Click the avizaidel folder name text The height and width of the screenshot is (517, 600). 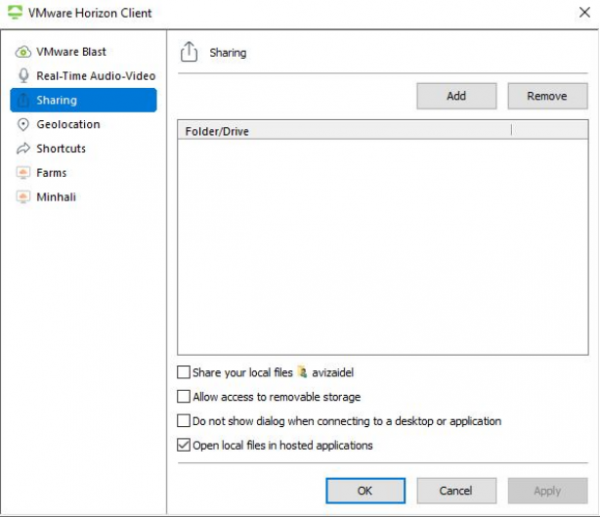coord(333,372)
